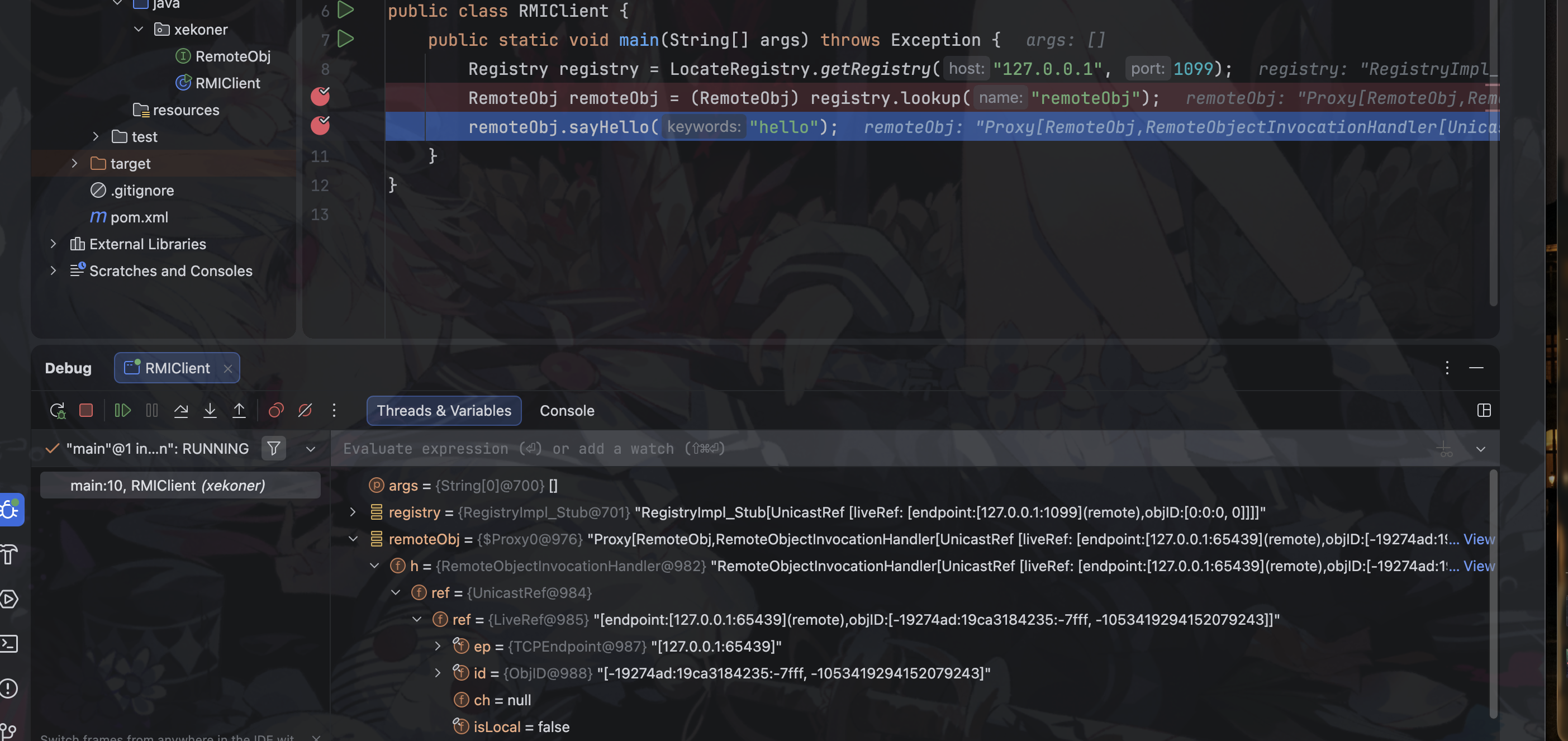Switch to the Console tab
The image size is (1568, 741).
567,410
